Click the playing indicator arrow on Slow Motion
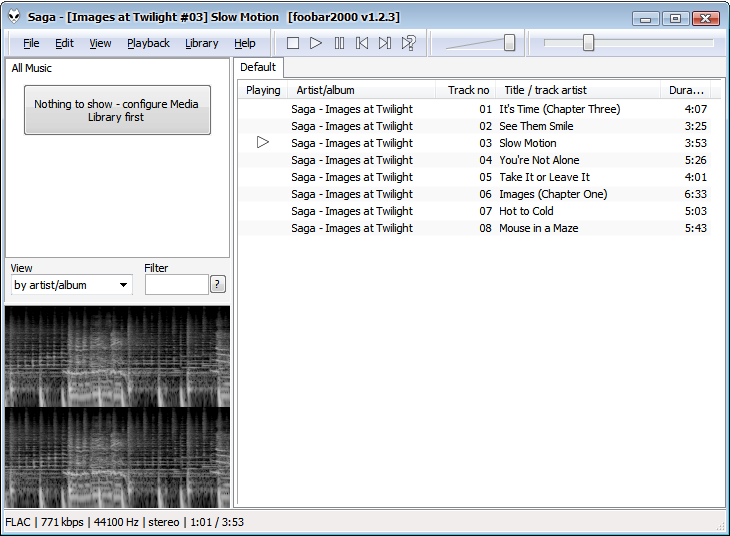730x536 pixels. (263, 142)
